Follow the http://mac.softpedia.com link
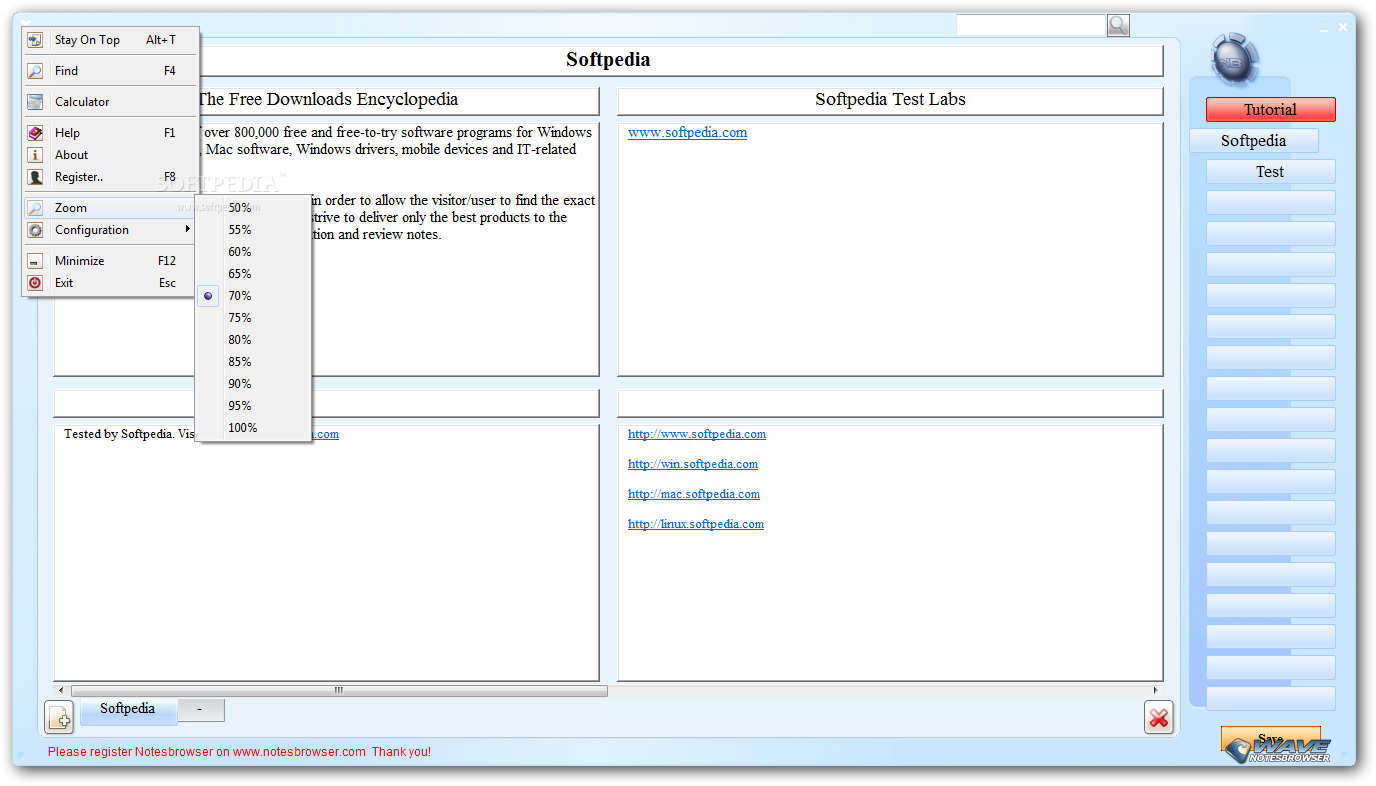Screen dimensions: 1376x786 [694, 494]
